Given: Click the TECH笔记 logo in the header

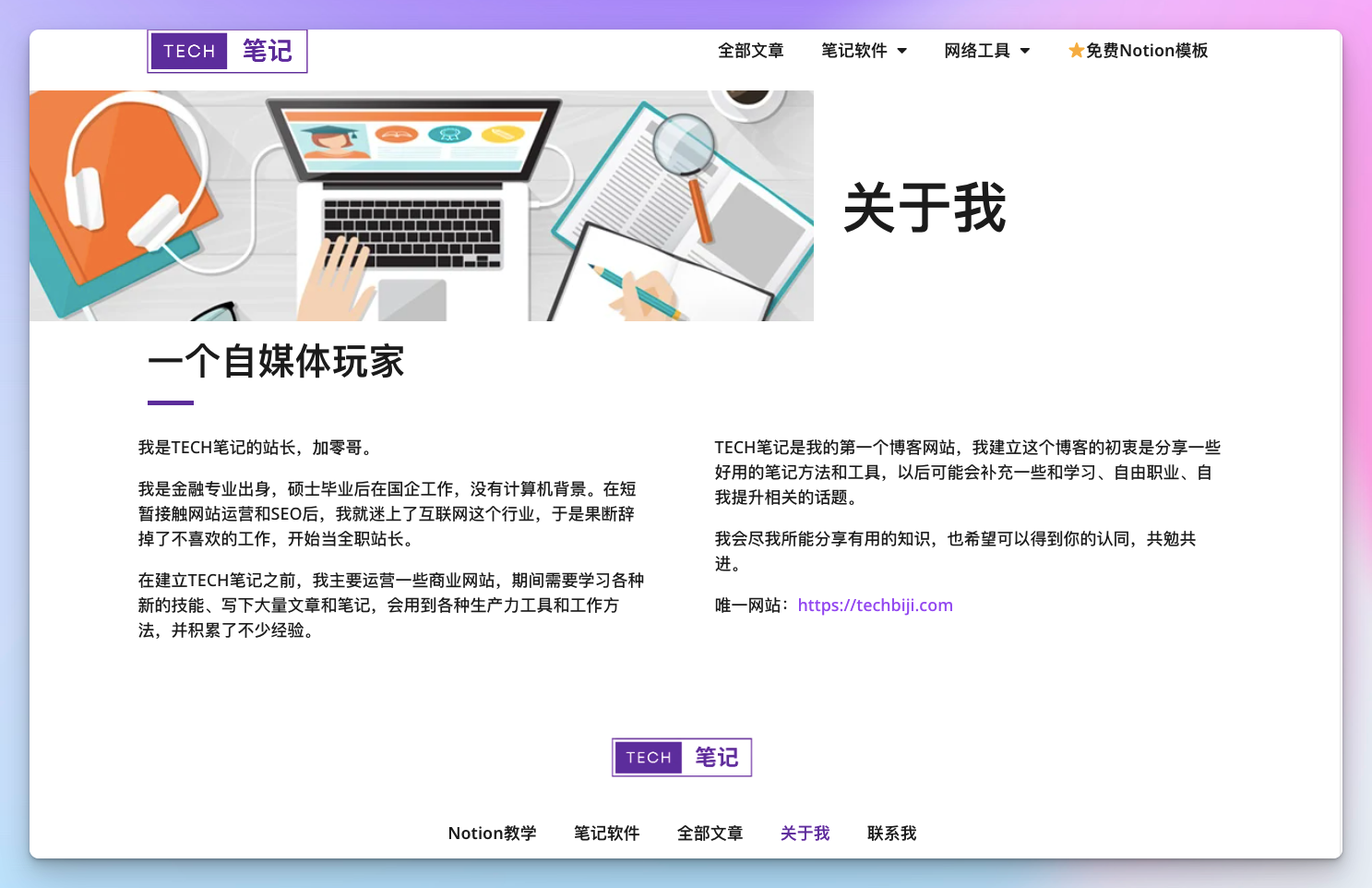Looking at the screenshot, I should 227,51.
